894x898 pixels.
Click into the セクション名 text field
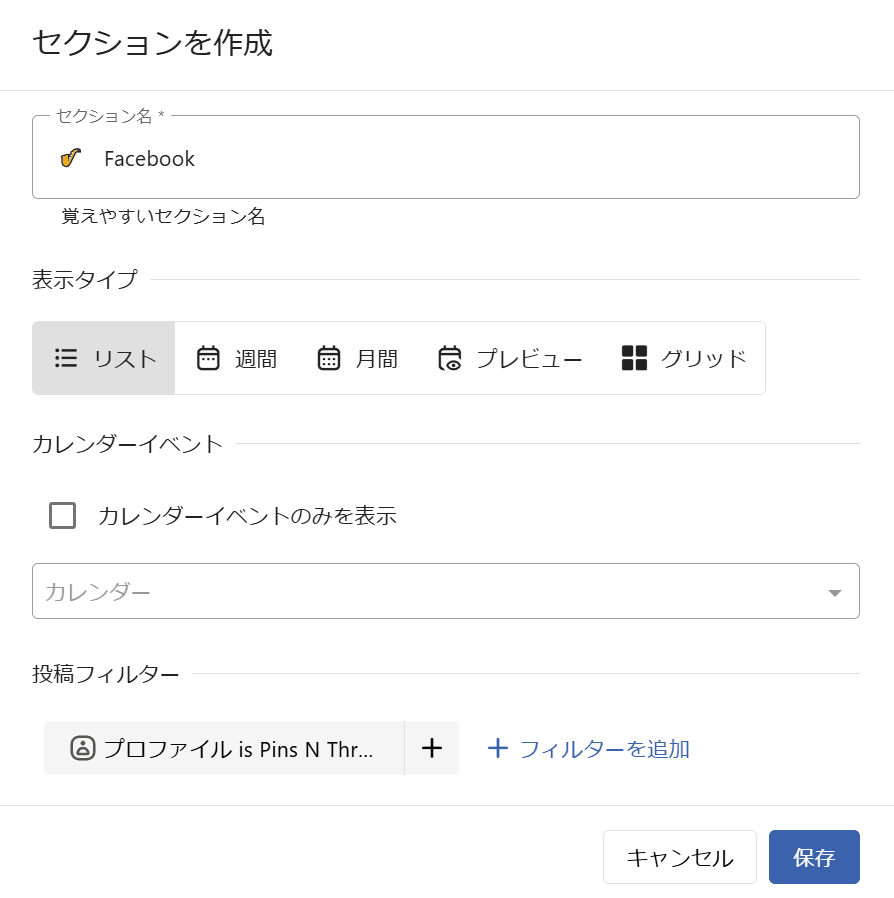point(470,158)
